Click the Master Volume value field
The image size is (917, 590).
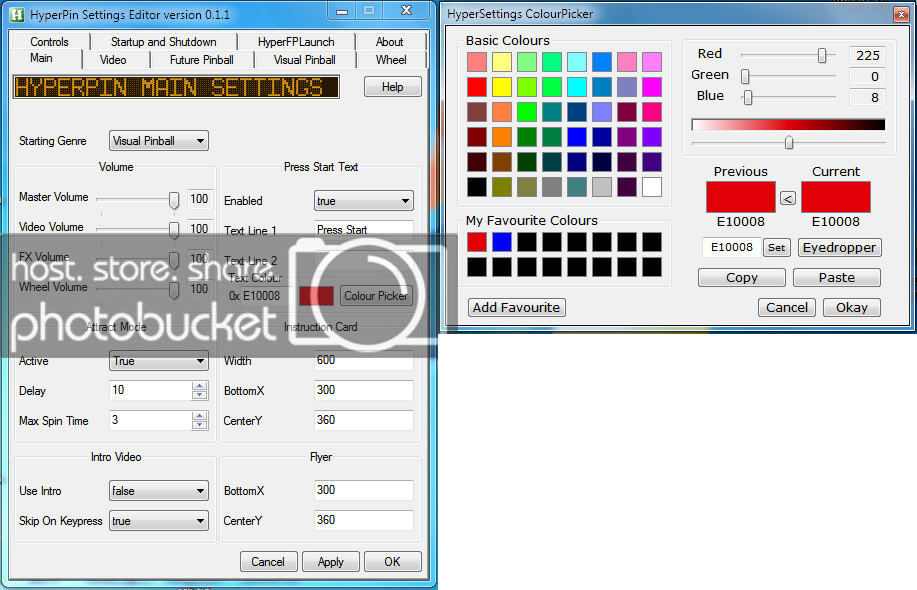point(199,199)
